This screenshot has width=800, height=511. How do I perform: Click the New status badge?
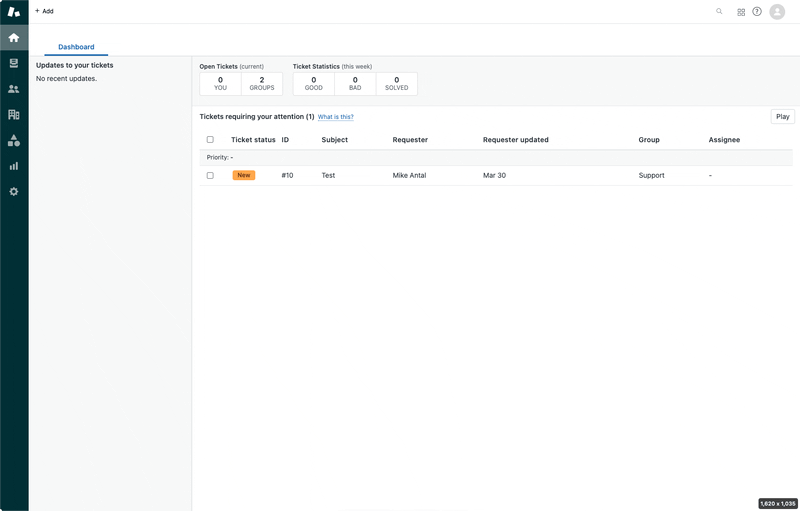point(244,175)
